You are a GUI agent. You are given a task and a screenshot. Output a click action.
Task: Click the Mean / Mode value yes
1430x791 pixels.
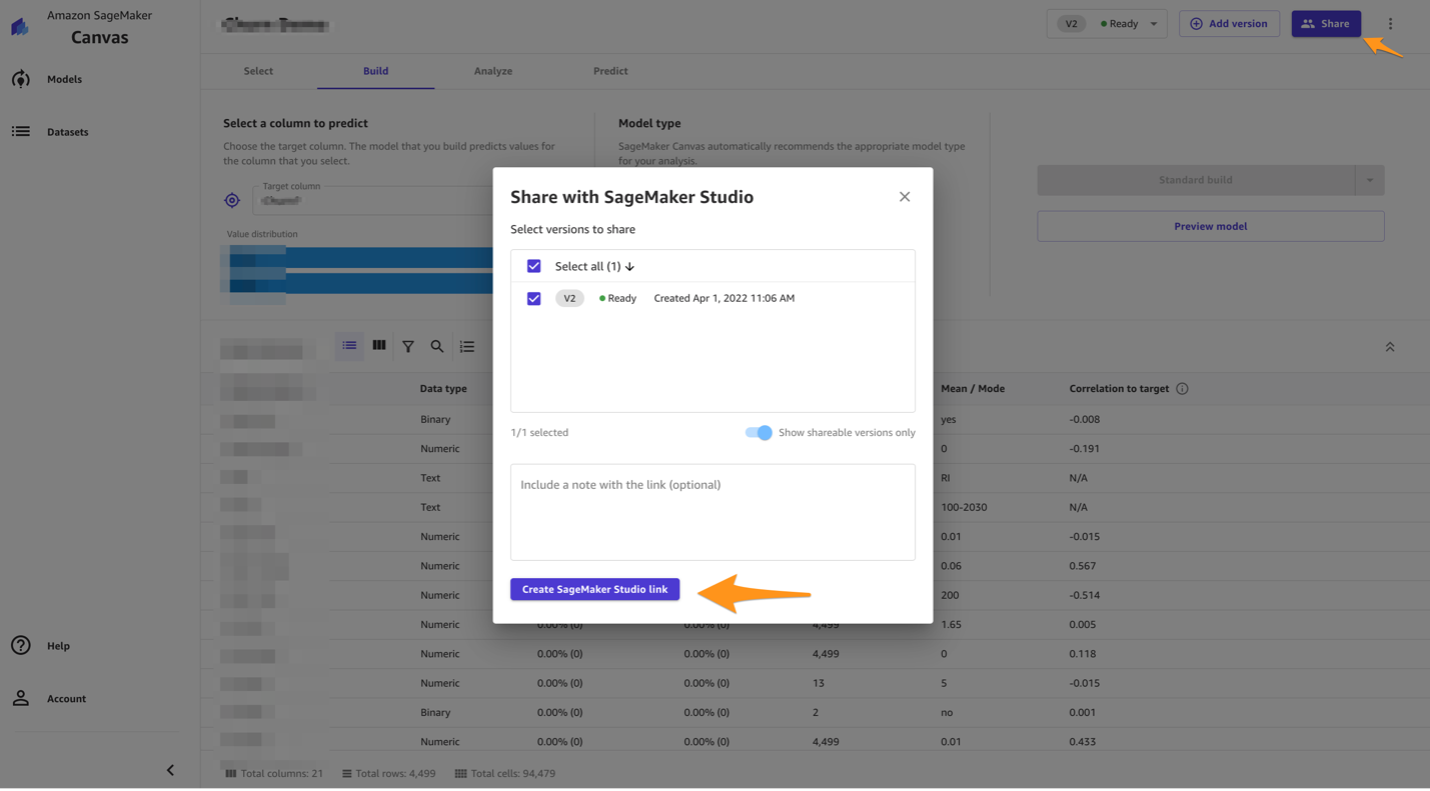tap(948, 420)
